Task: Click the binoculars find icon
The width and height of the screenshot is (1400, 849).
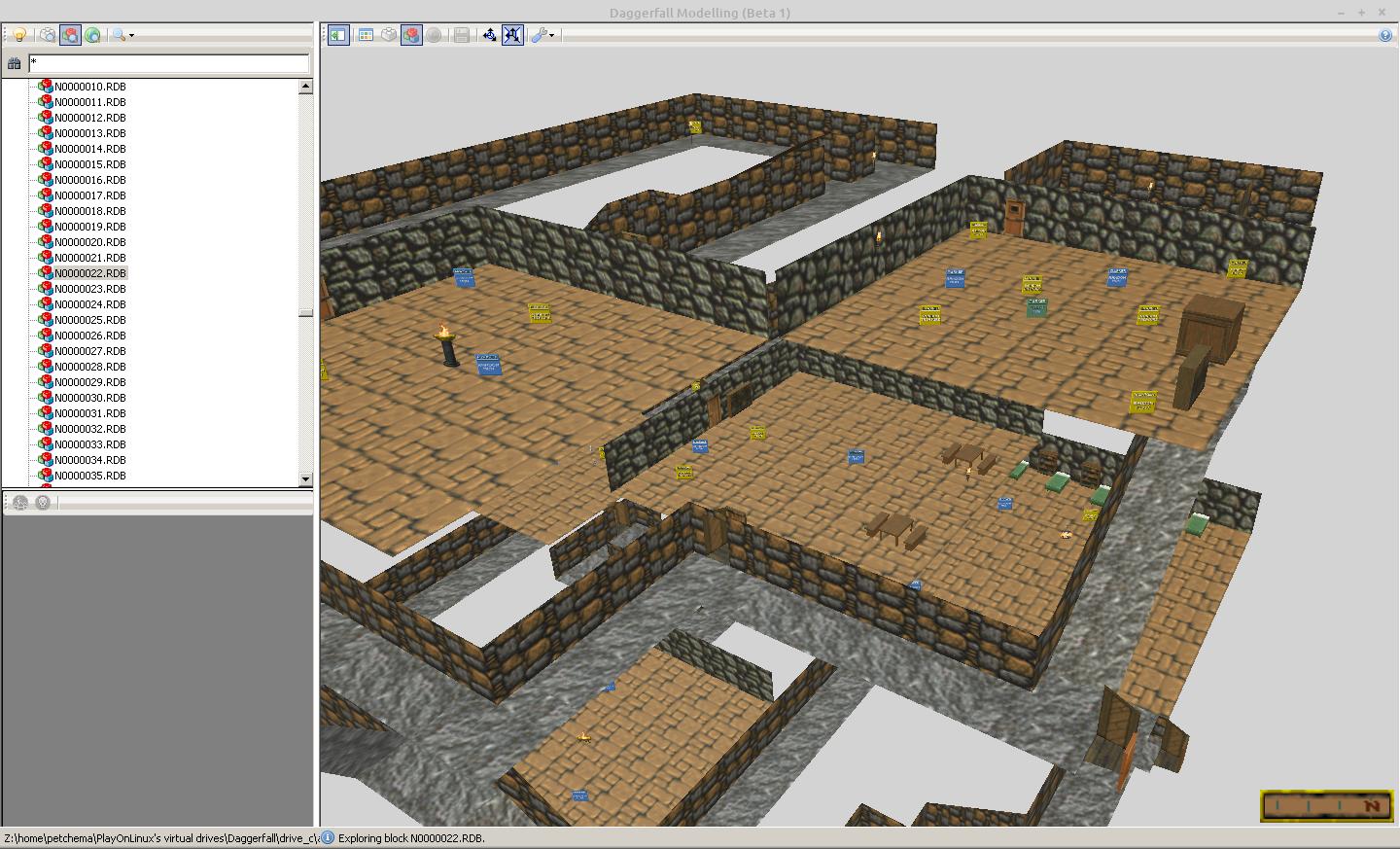Action: coord(14,64)
